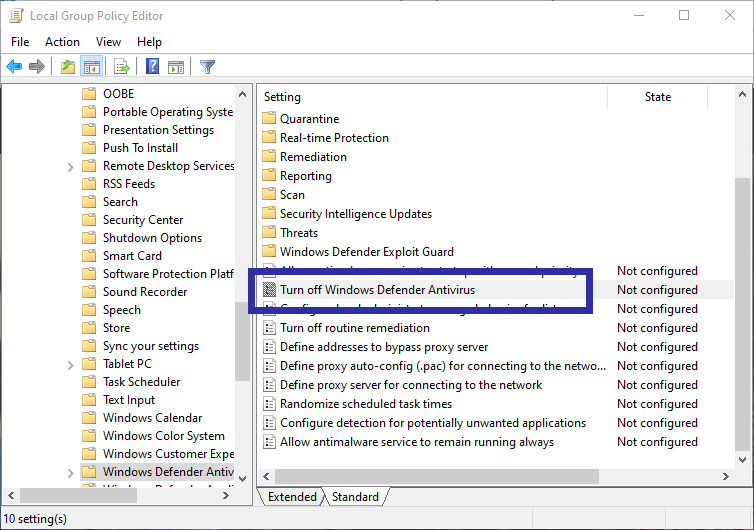Screen dimensions: 754x530
Task: Click the Back arrow toolbar icon
Action: [x=14, y=66]
